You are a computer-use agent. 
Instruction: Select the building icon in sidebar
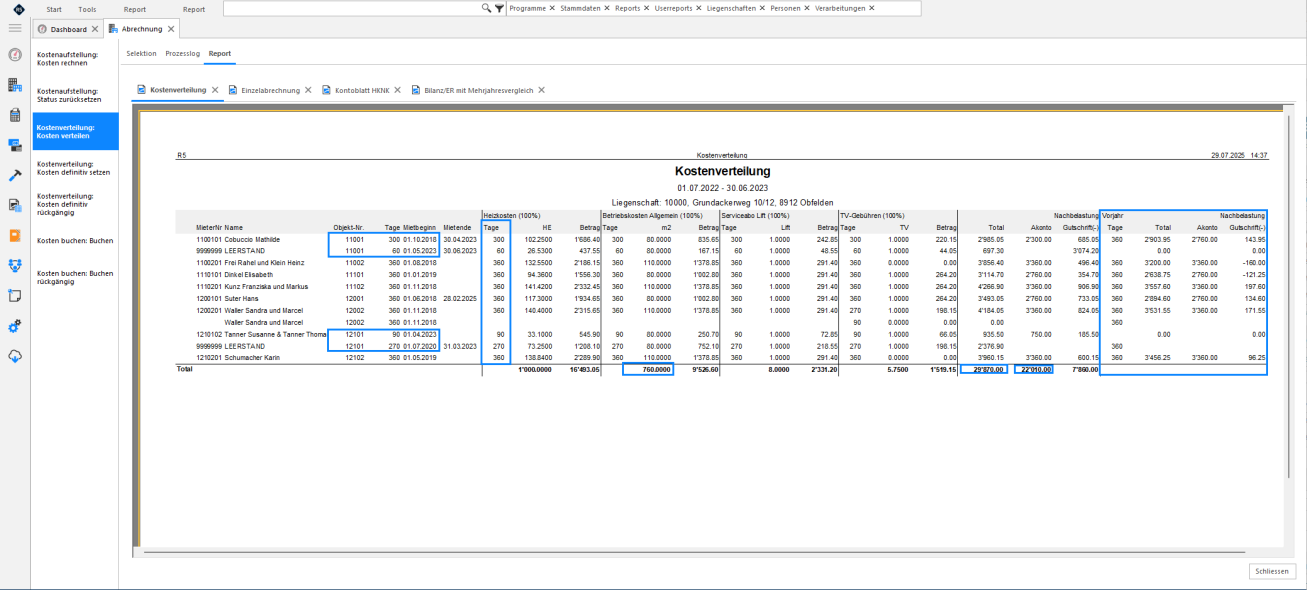pos(14,86)
